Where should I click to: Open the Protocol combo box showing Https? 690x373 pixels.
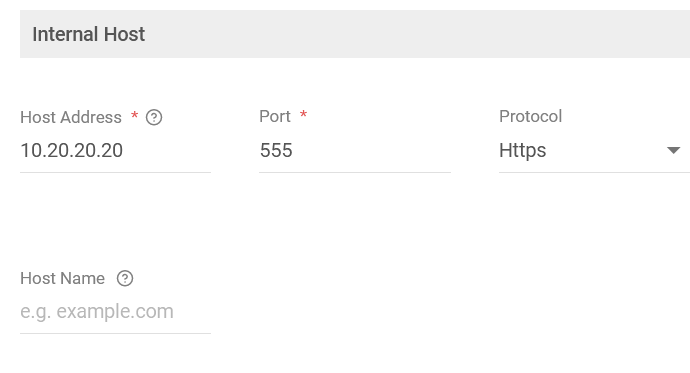(x=594, y=150)
